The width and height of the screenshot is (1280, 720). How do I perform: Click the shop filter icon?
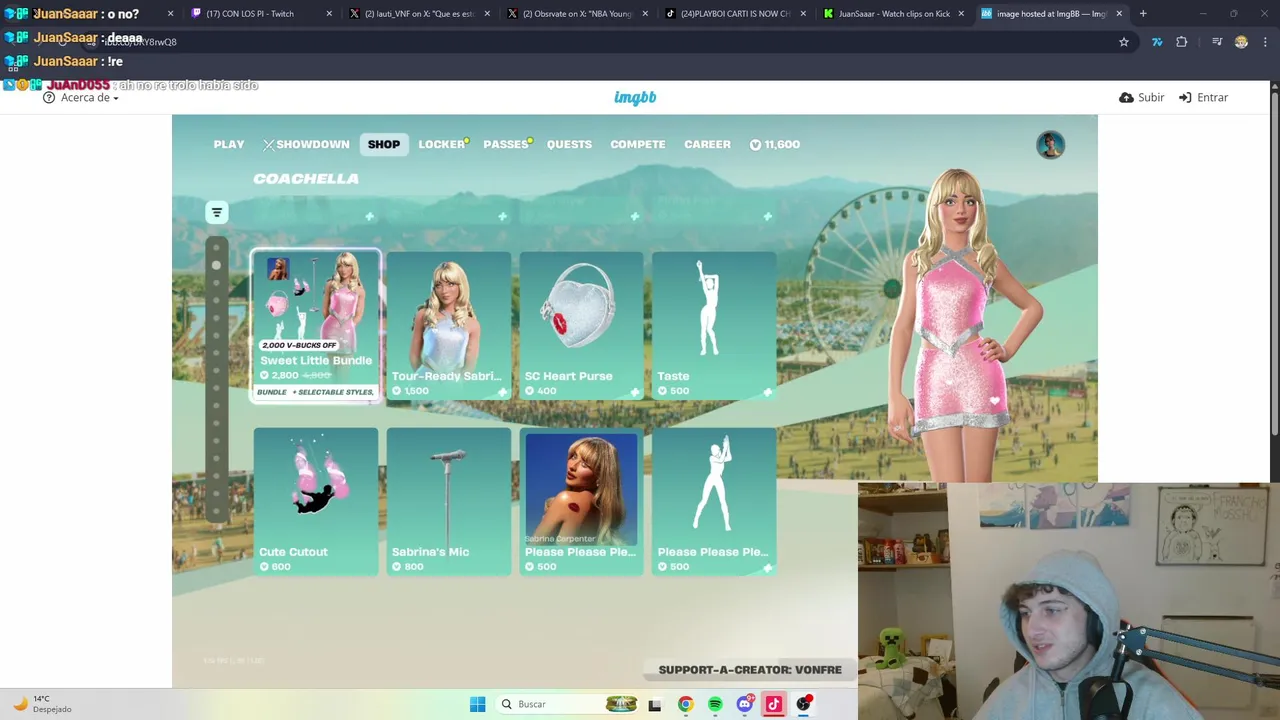[216, 212]
